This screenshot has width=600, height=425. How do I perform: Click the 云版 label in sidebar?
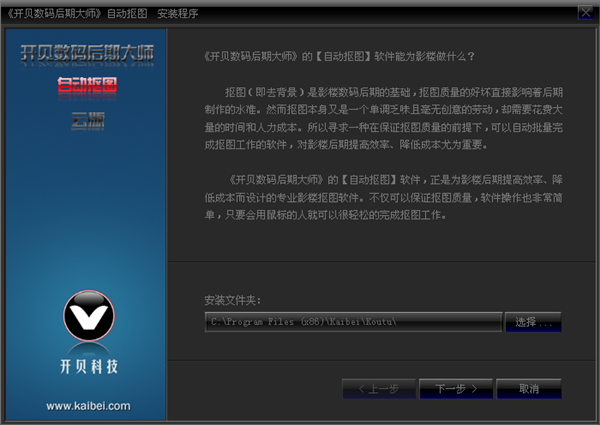pyautogui.click(x=88, y=120)
